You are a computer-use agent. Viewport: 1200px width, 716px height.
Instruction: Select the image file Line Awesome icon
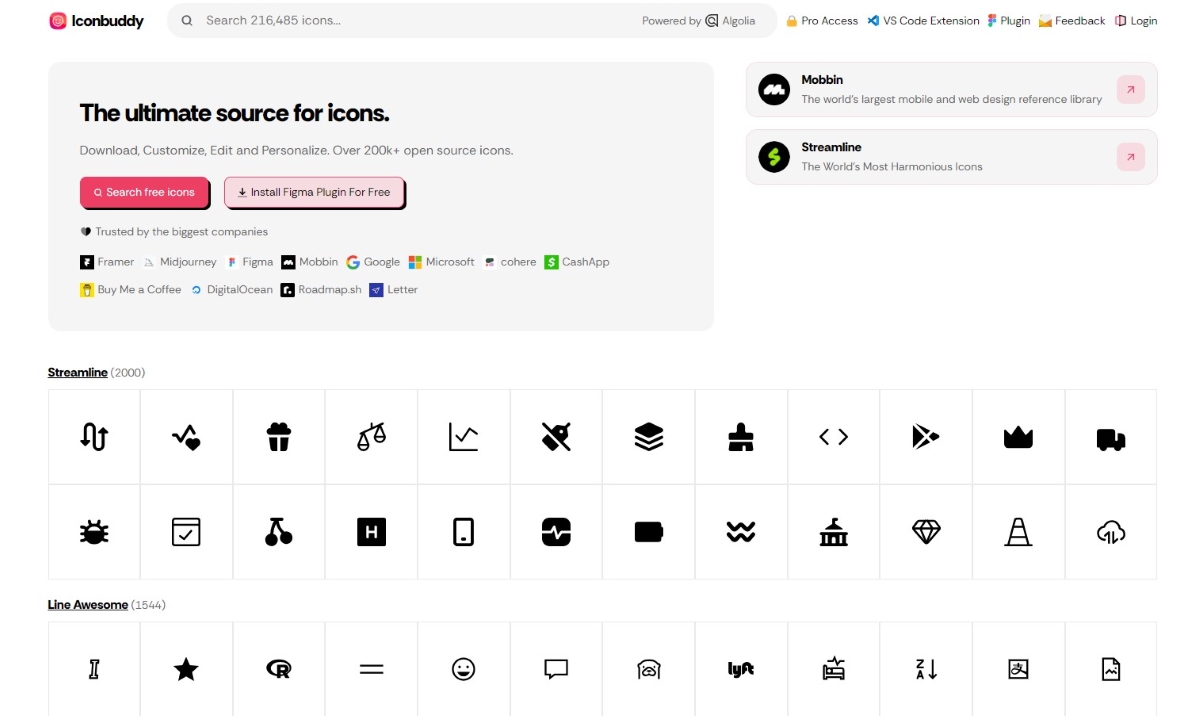pos(1111,669)
